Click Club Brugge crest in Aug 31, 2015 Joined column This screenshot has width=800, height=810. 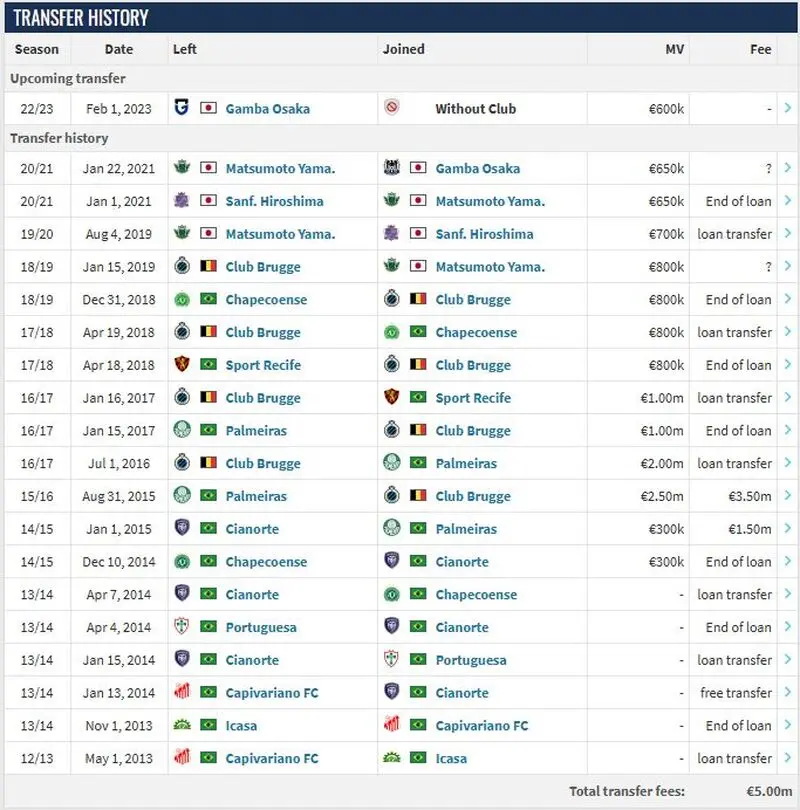pyautogui.click(x=391, y=495)
